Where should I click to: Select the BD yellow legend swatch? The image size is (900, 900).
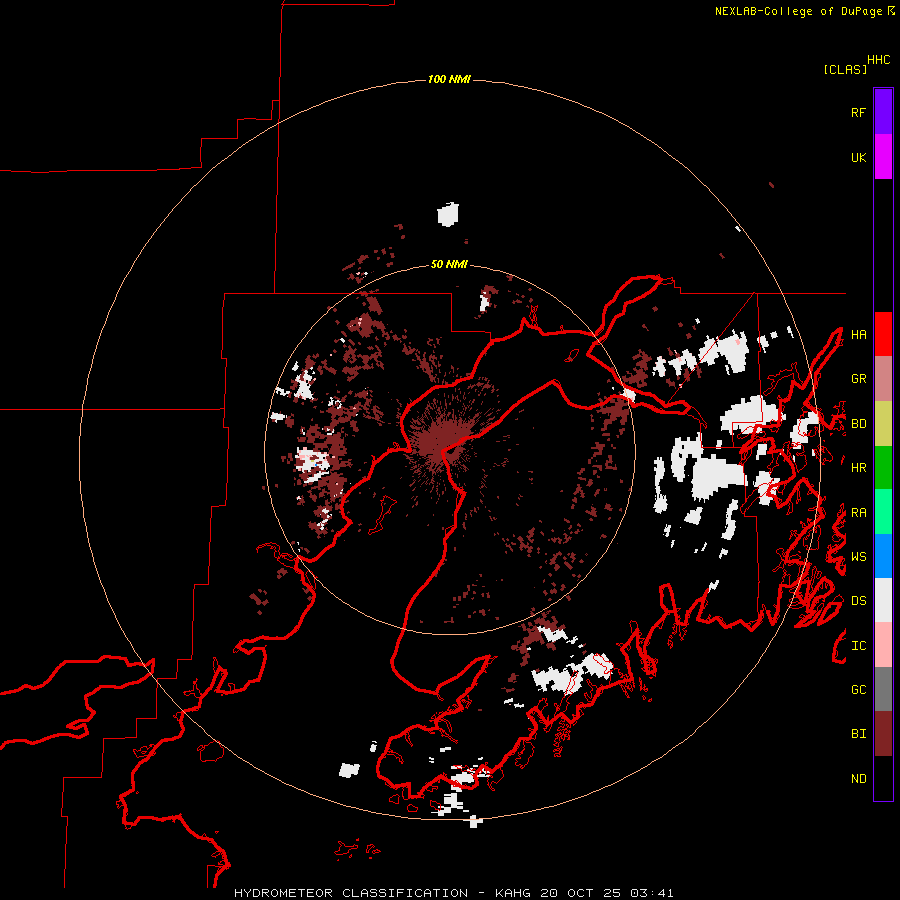click(883, 424)
